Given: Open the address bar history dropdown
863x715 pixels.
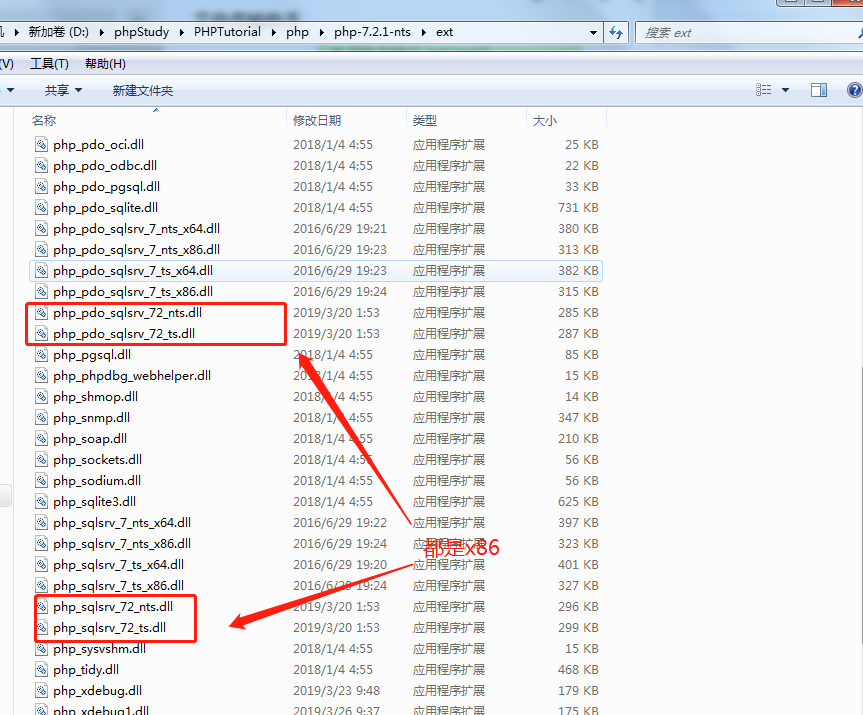Looking at the screenshot, I should pyautogui.click(x=593, y=32).
